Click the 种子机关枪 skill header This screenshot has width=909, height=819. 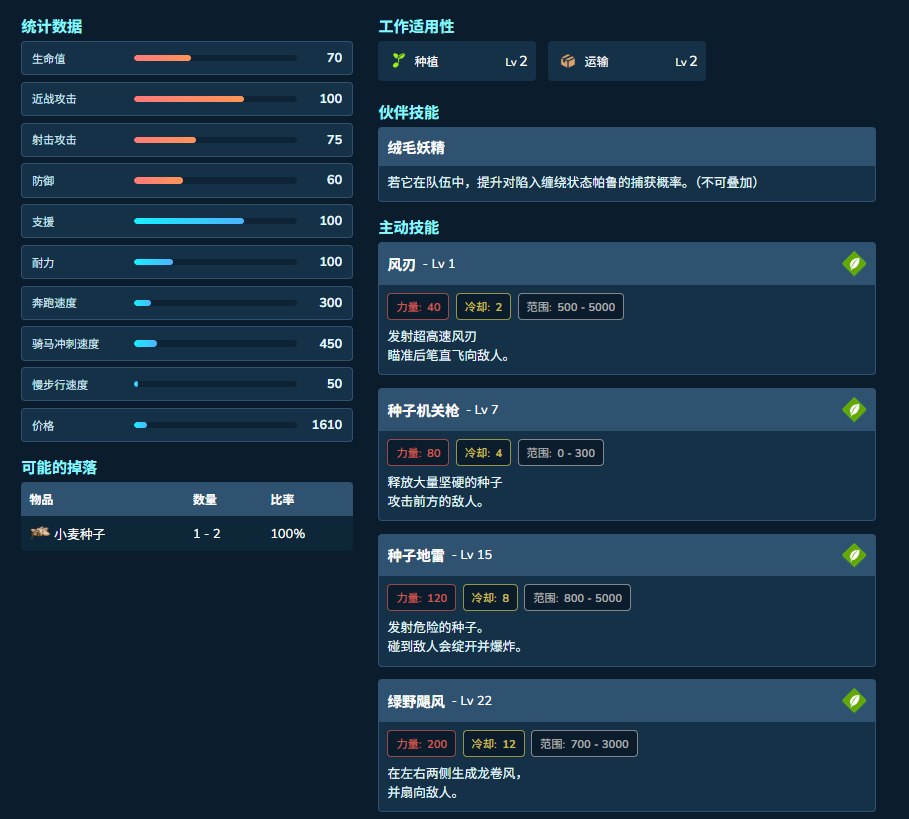[x=627, y=410]
